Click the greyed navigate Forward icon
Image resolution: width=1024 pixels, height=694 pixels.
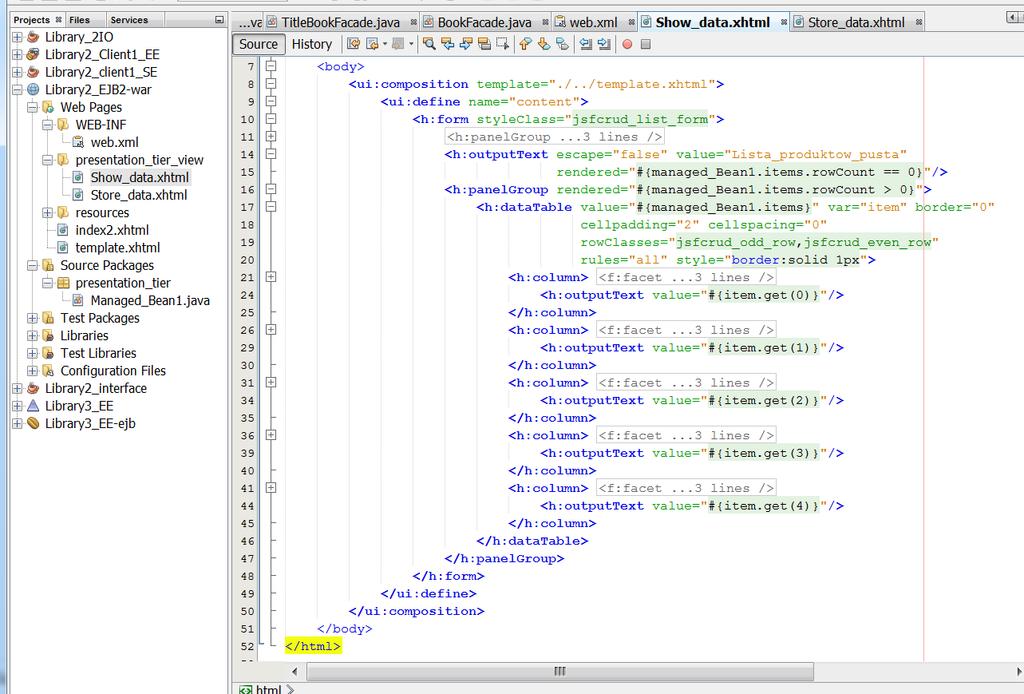398,44
